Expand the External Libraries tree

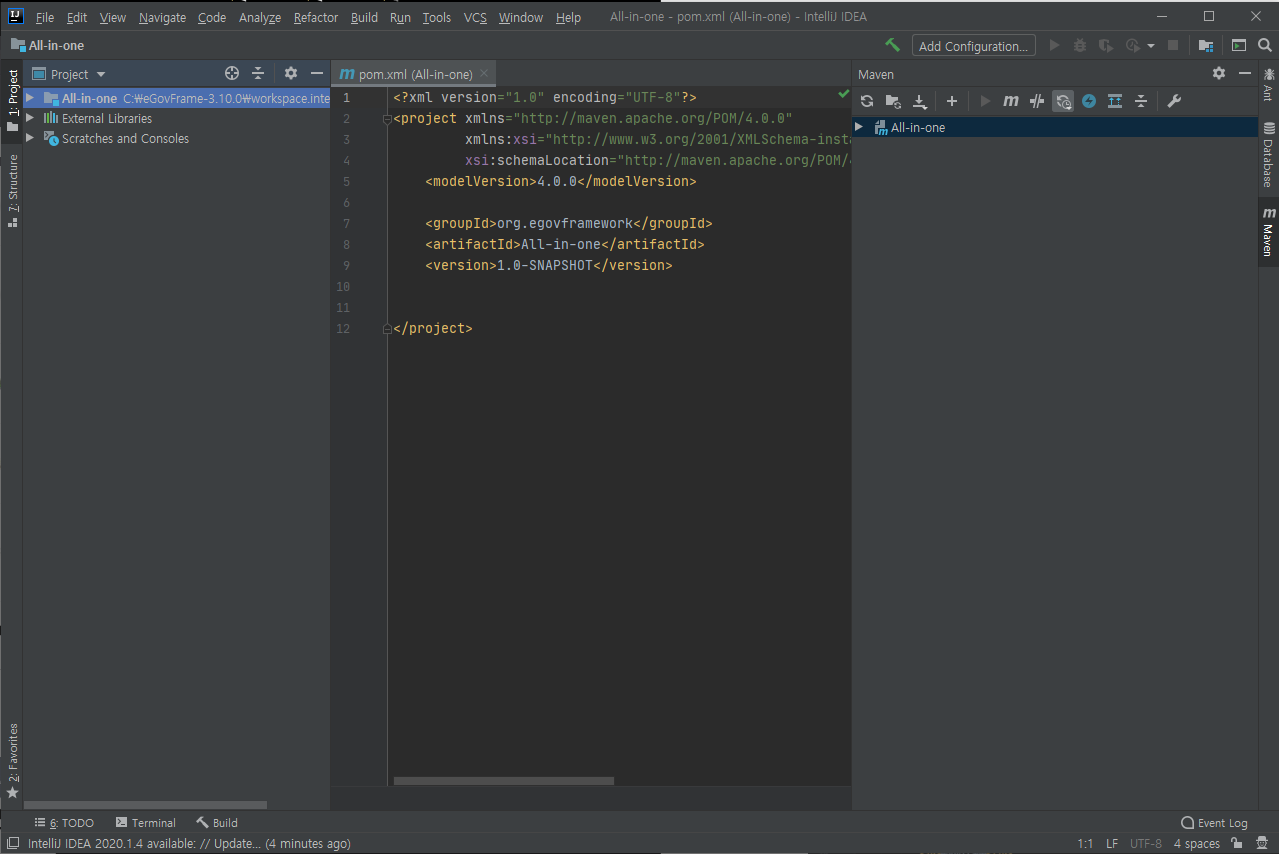click(30, 118)
